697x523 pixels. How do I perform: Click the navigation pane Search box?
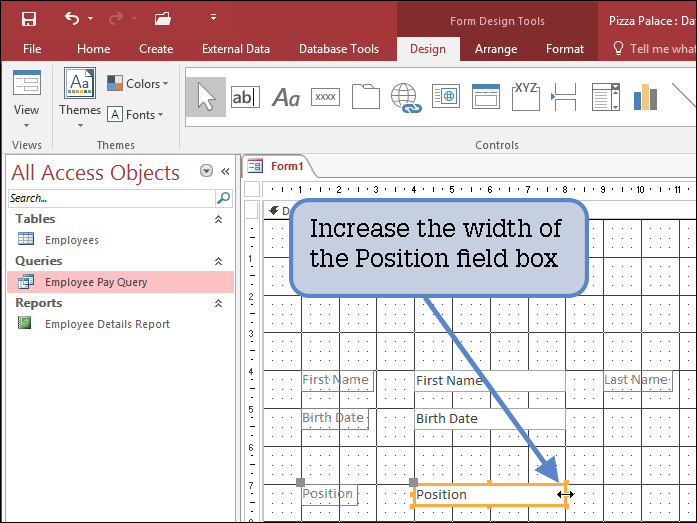pos(112,198)
